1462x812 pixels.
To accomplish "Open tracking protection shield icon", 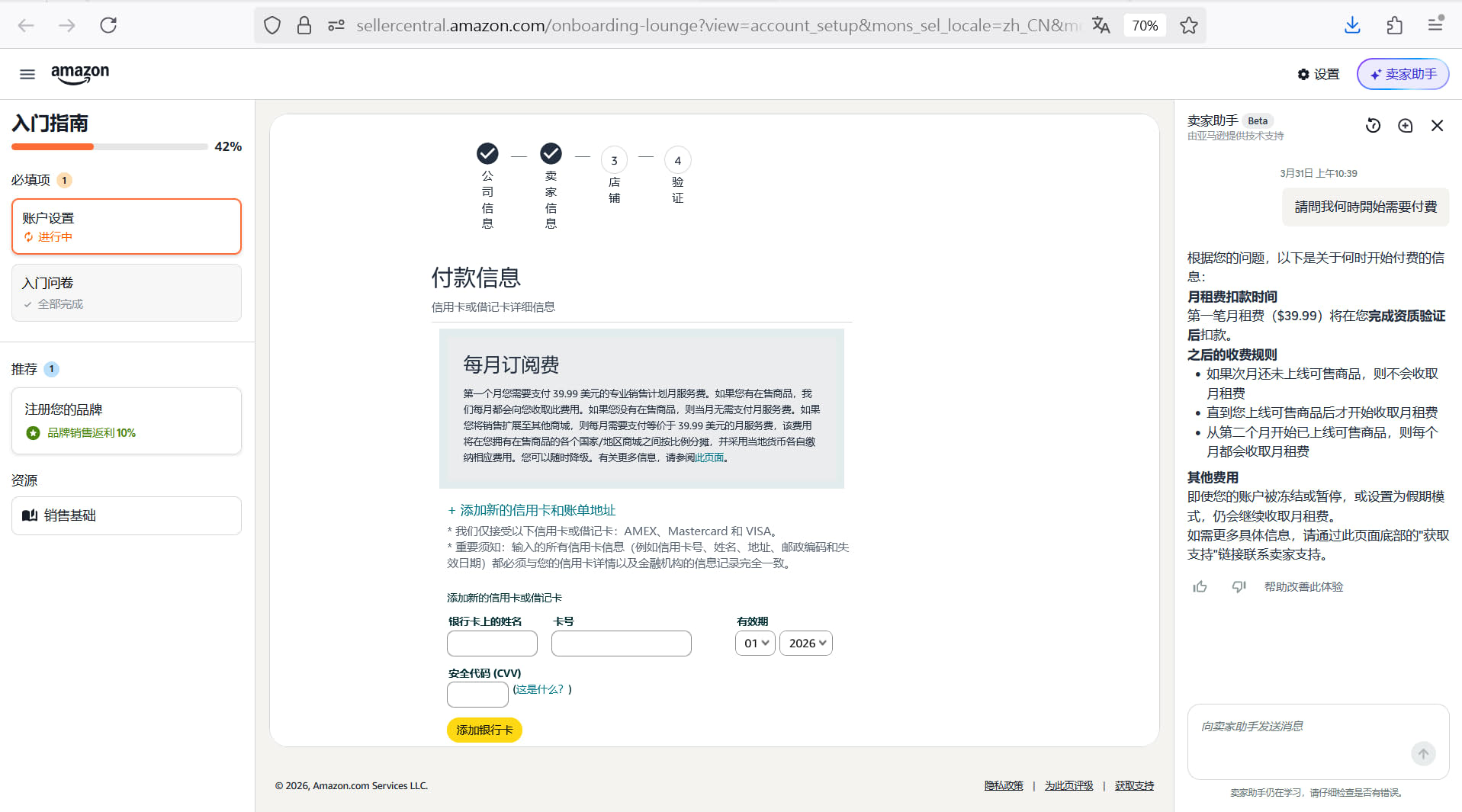I will pos(272,25).
